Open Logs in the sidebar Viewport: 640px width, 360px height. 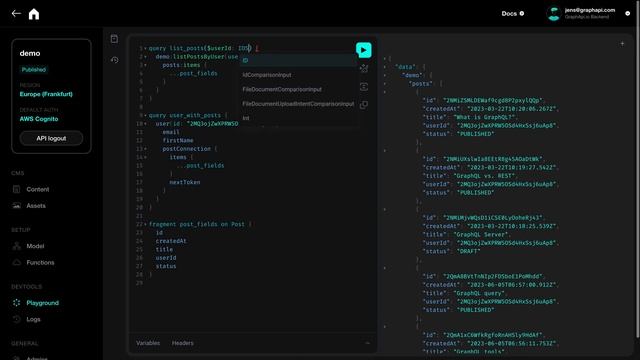(x=33, y=319)
